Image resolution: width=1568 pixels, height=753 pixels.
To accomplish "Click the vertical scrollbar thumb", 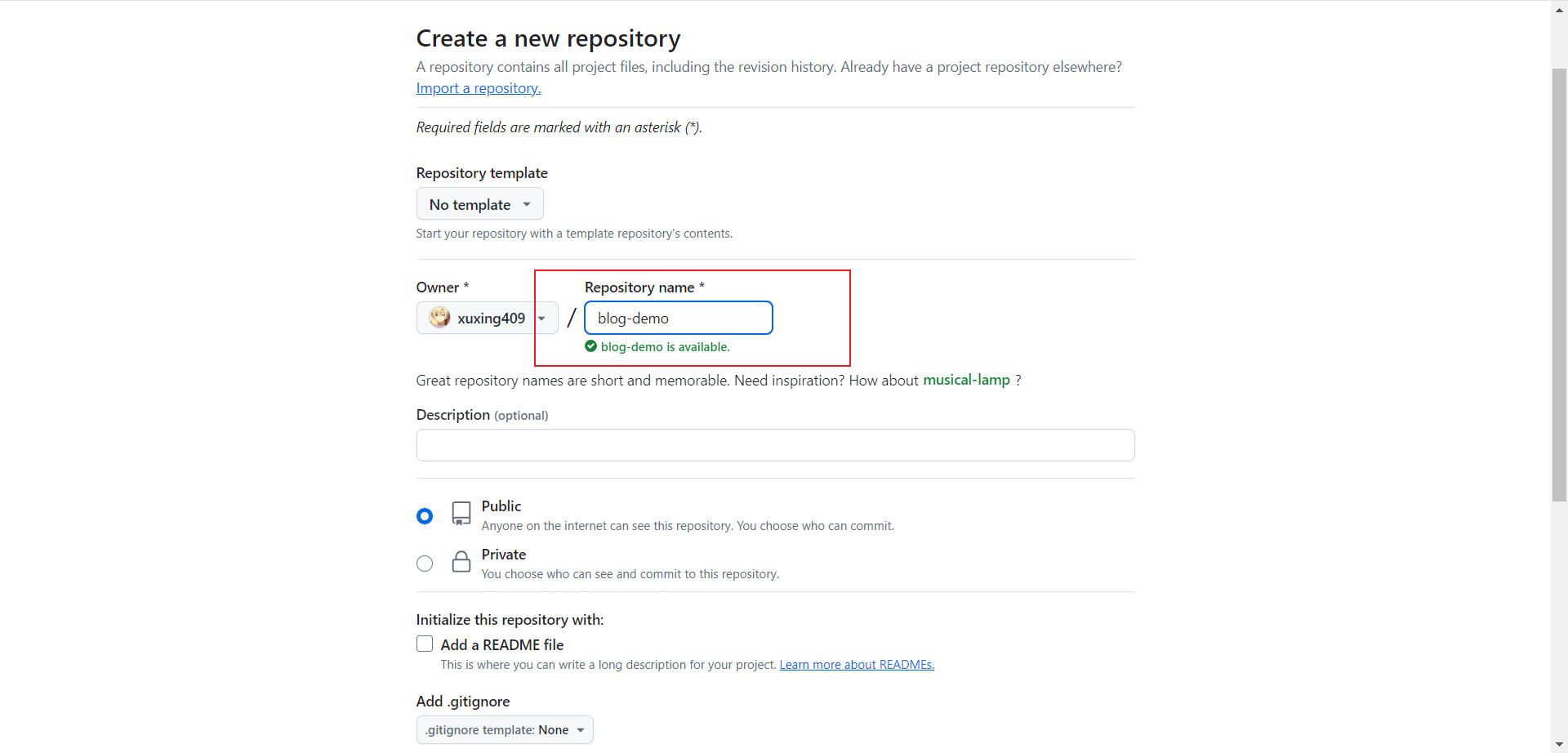I will [x=1559, y=284].
